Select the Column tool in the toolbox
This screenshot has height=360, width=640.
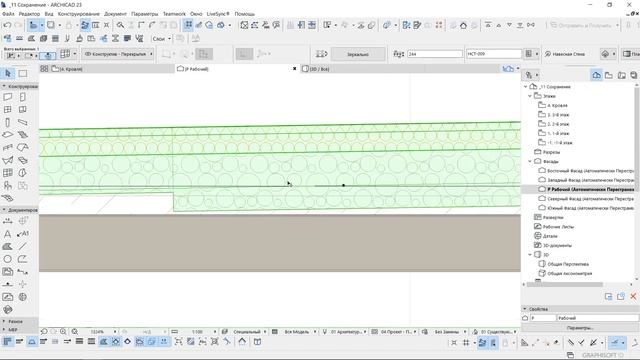[7, 122]
